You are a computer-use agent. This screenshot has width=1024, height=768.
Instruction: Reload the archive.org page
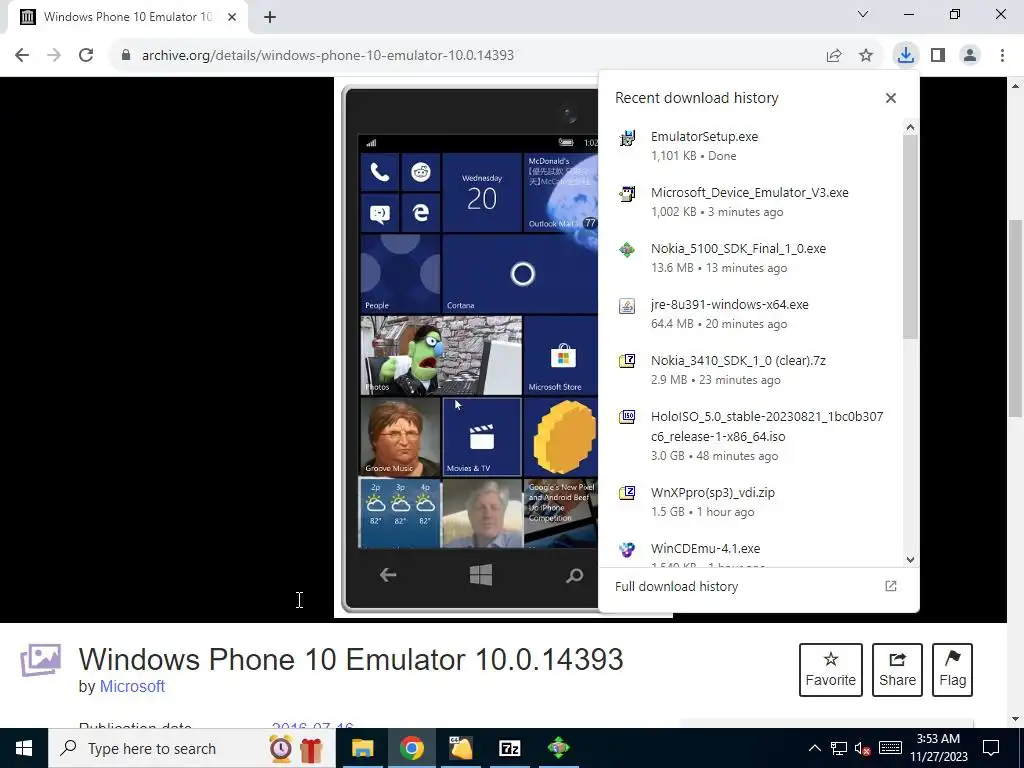[86, 56]
